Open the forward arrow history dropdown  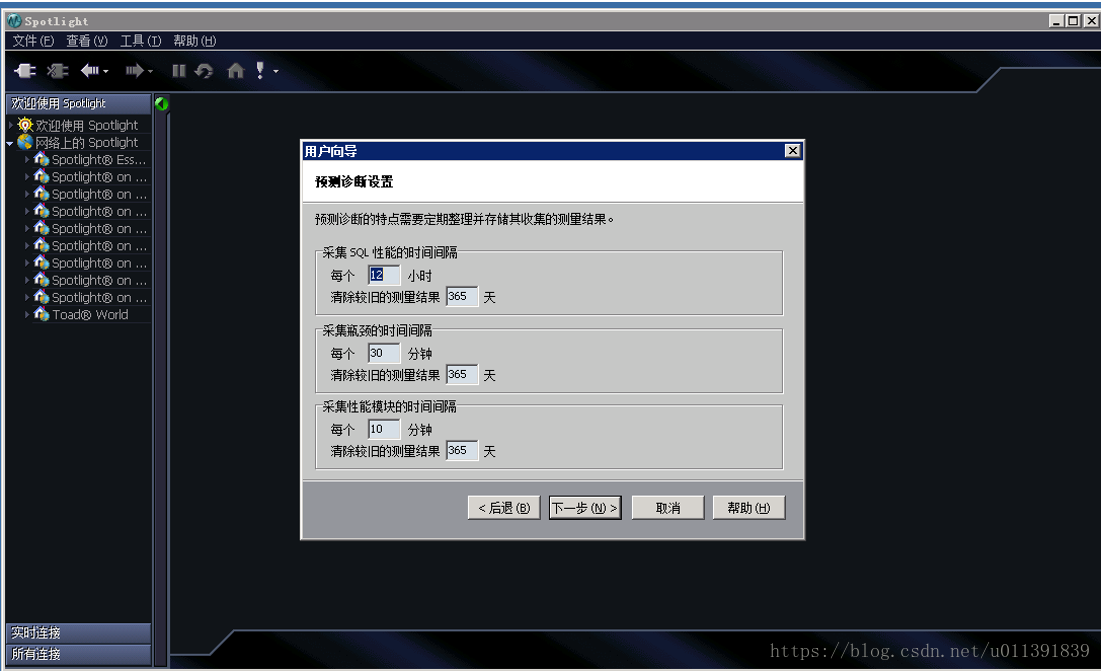click(x=150, y=72)
